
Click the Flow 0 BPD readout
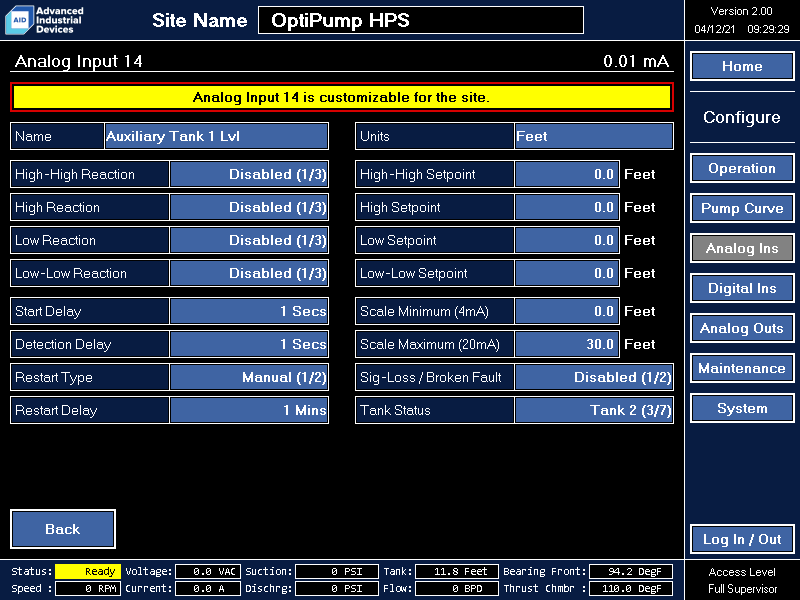(457, 588)
